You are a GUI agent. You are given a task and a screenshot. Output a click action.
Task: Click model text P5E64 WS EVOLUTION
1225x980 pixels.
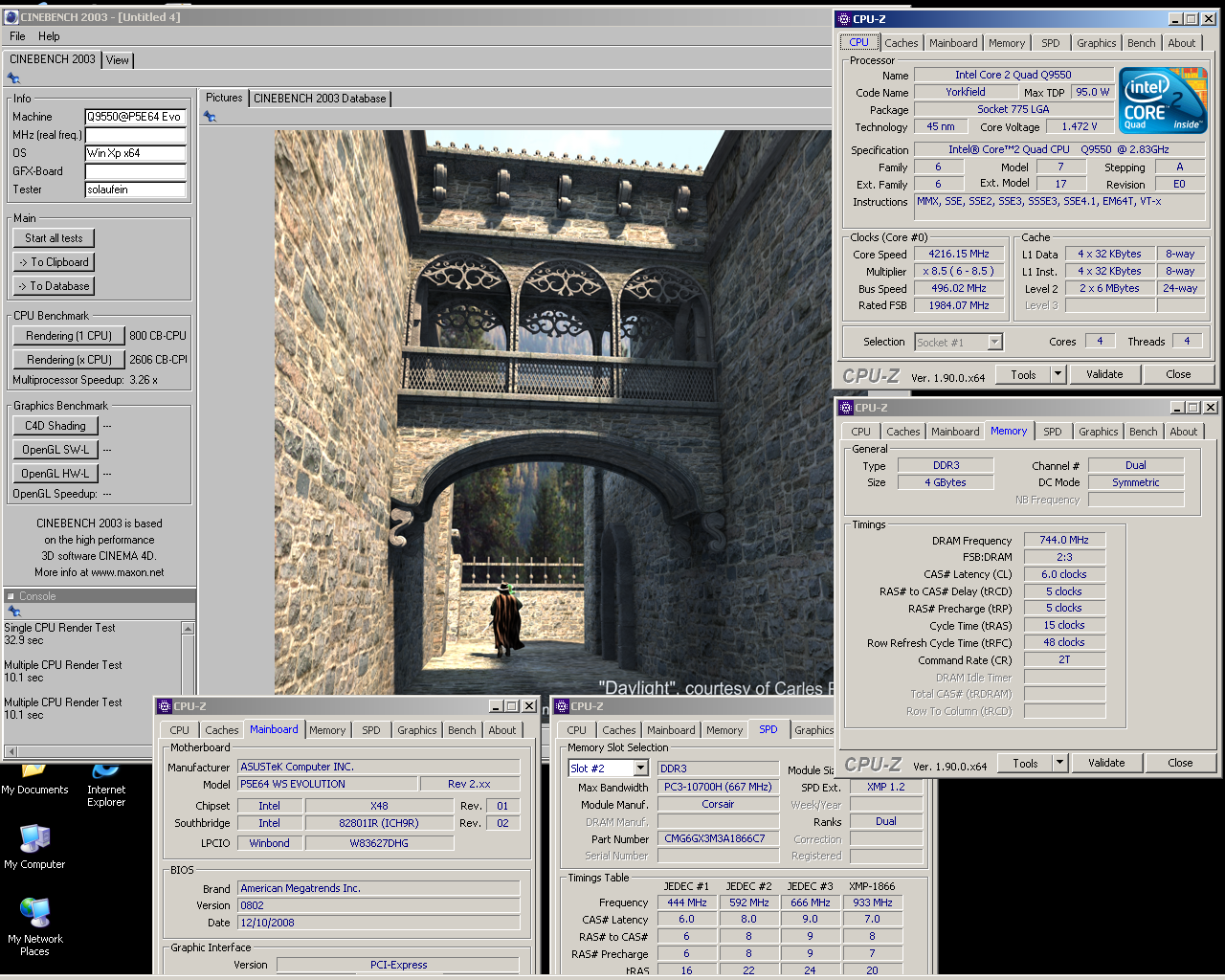(x=327, y=784)
